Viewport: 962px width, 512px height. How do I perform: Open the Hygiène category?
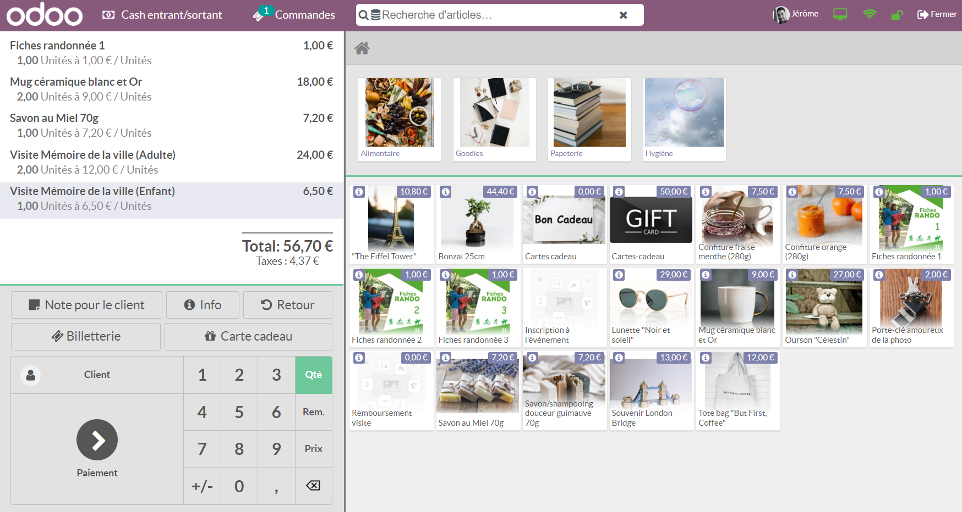[685, 119]
